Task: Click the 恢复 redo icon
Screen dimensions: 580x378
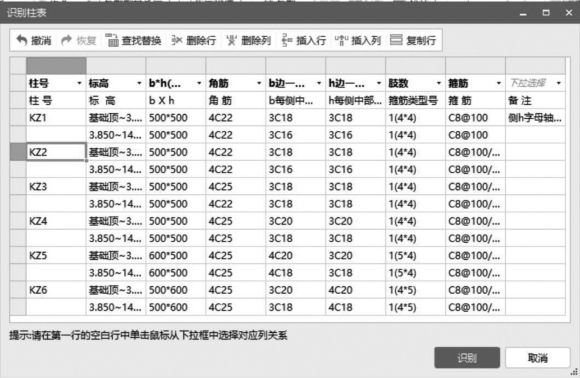Action: [67, 40]
